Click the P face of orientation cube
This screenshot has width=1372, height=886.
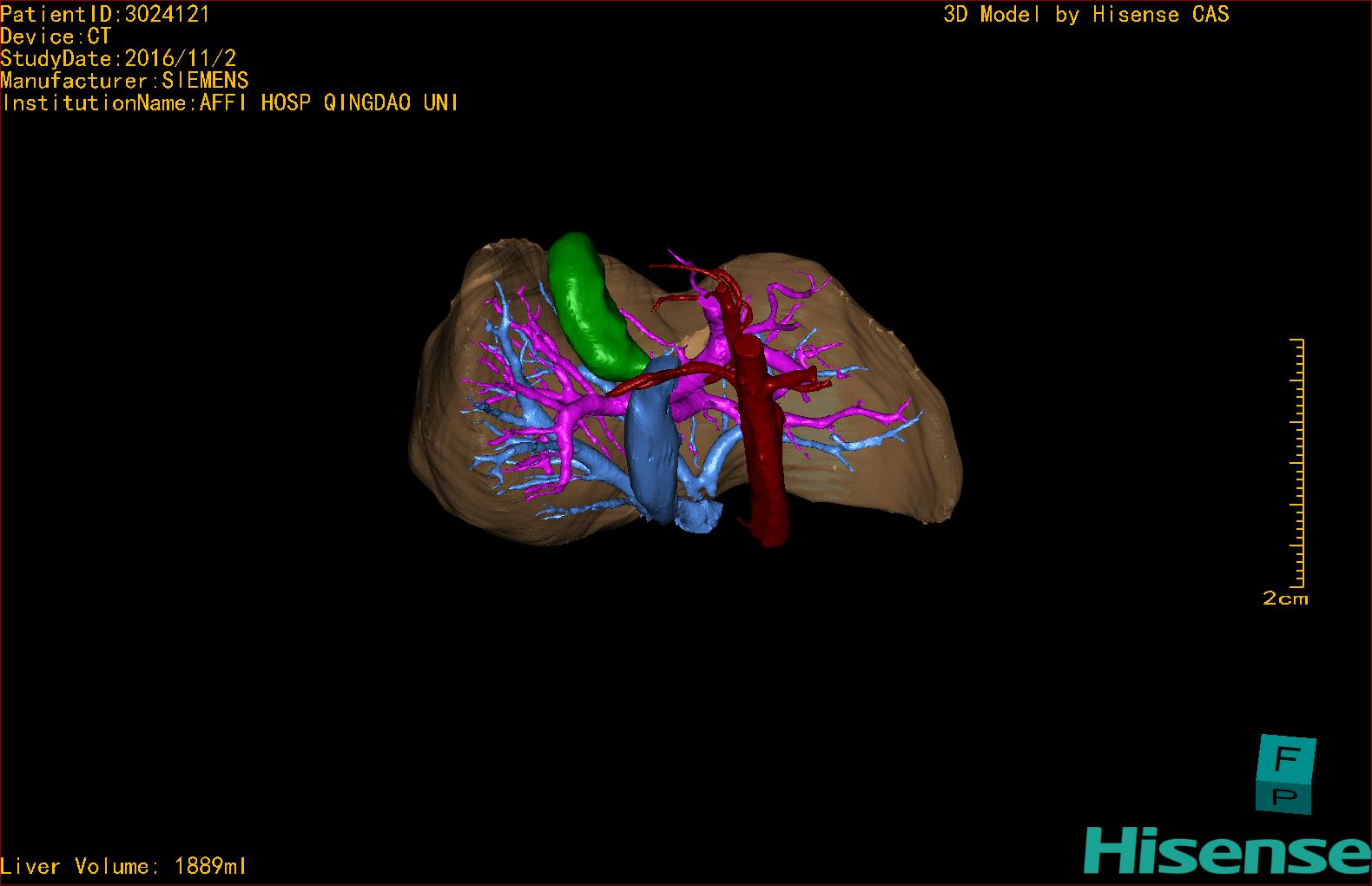1285,797
